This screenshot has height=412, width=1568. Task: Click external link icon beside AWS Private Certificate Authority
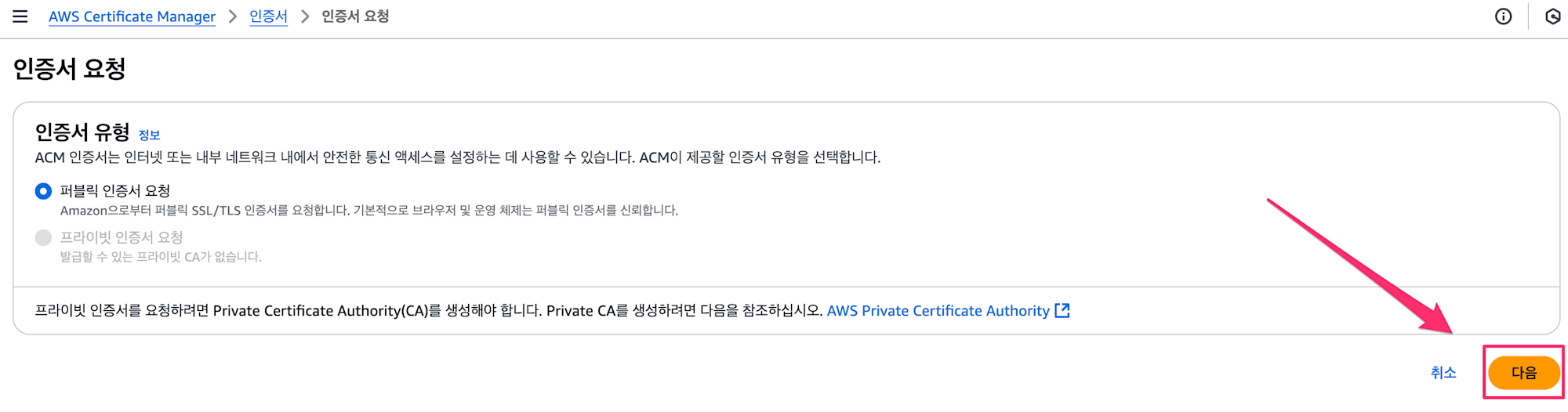pyautogui.click(x=1062, y=310)
